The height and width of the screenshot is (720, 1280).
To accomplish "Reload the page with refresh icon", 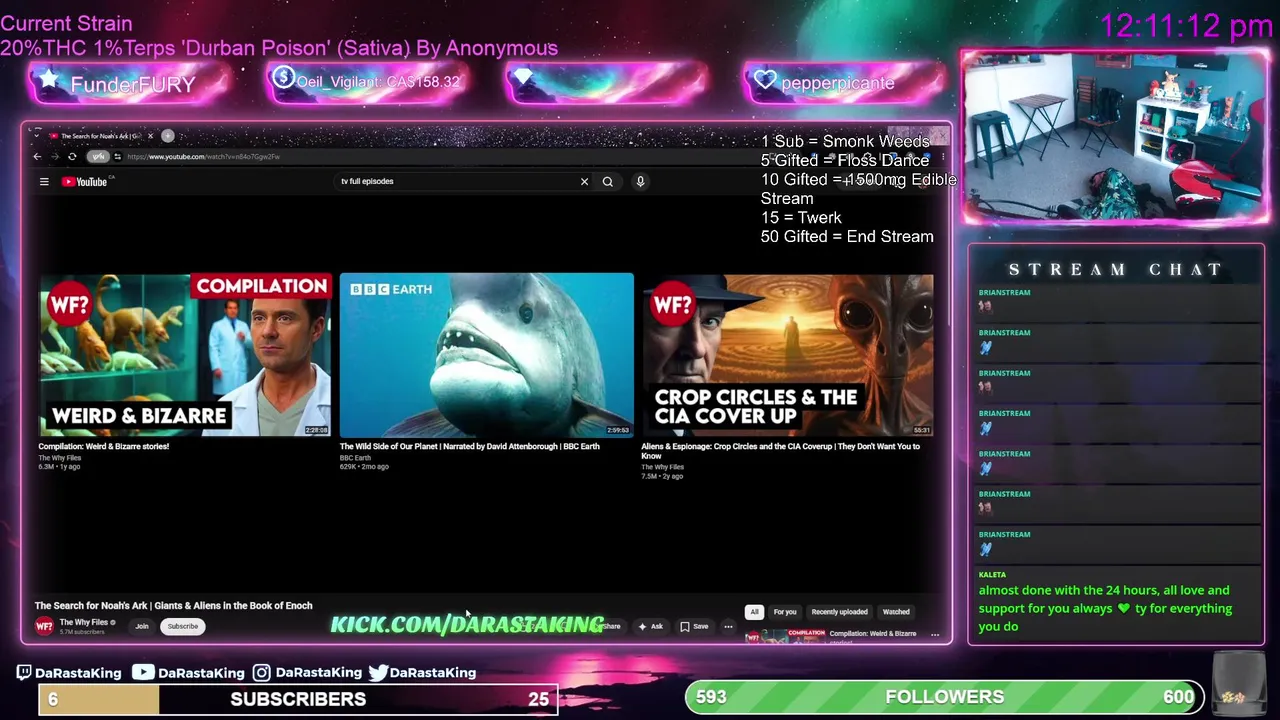I will (x=72, y=156).
